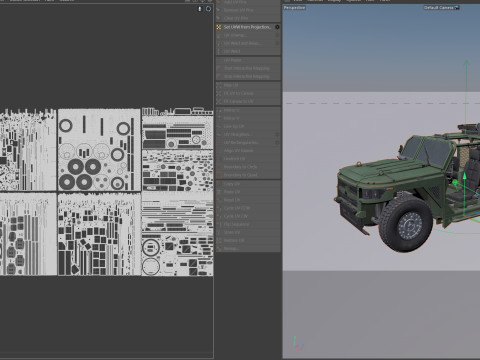Choose UV Rectangularize menu entry
The height and width of the screenshot is (360, 480).
point(248,142)
